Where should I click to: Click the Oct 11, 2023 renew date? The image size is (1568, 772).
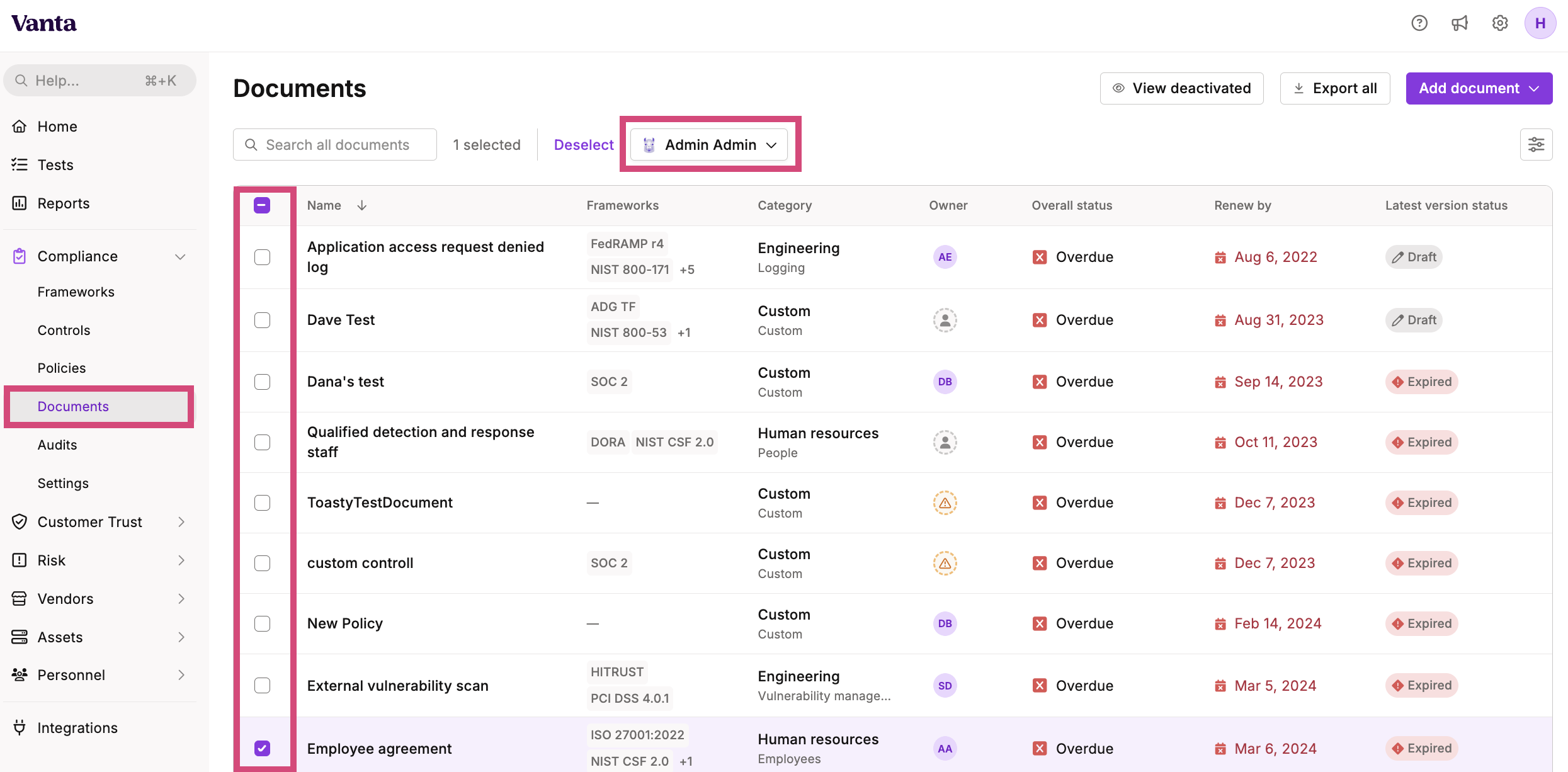pos(1276,442)
